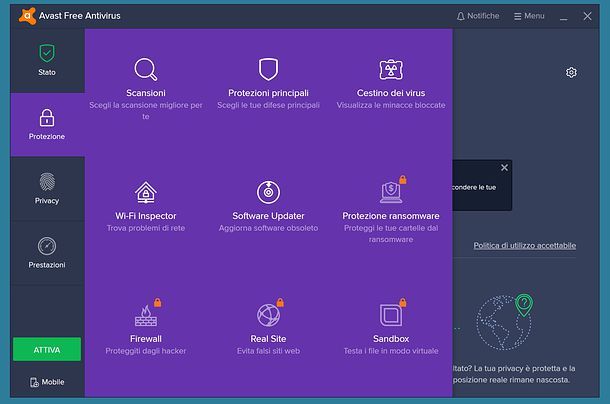Follow the Politica di utilizzo accettabile link
This screenshot has height=404, width=610.
(x=524, y=245)
